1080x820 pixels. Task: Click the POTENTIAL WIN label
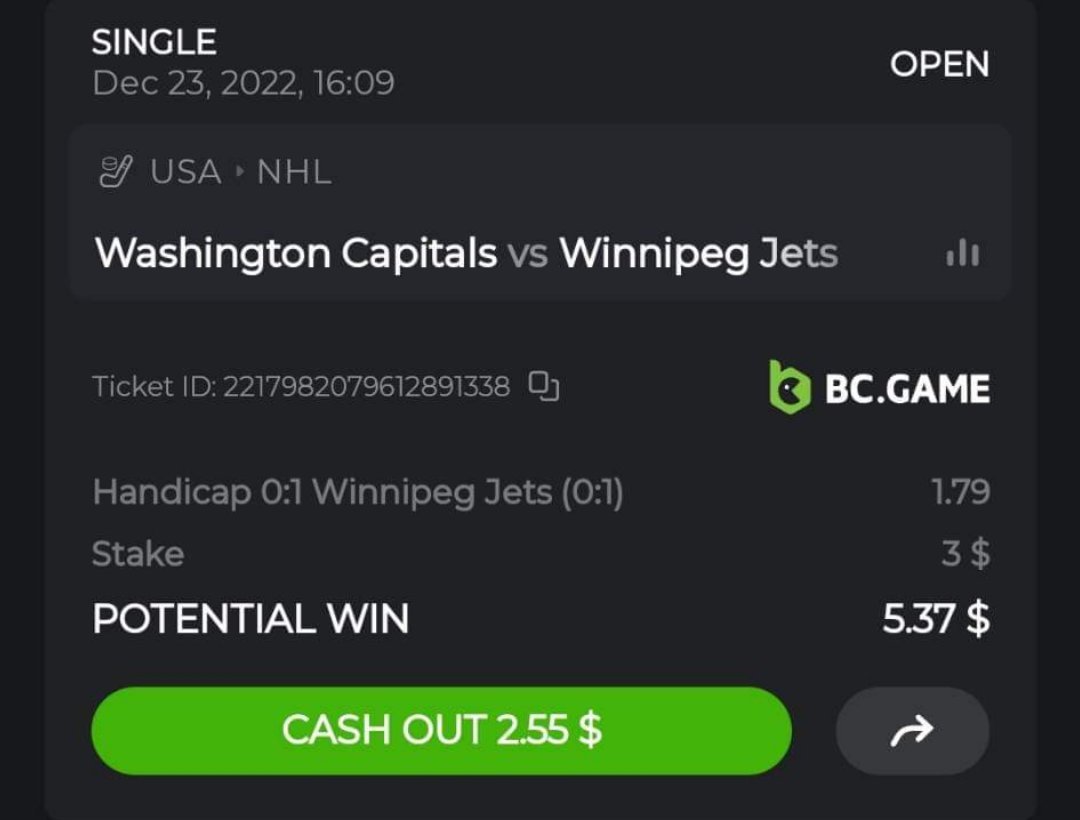click(x=250, y=620)
